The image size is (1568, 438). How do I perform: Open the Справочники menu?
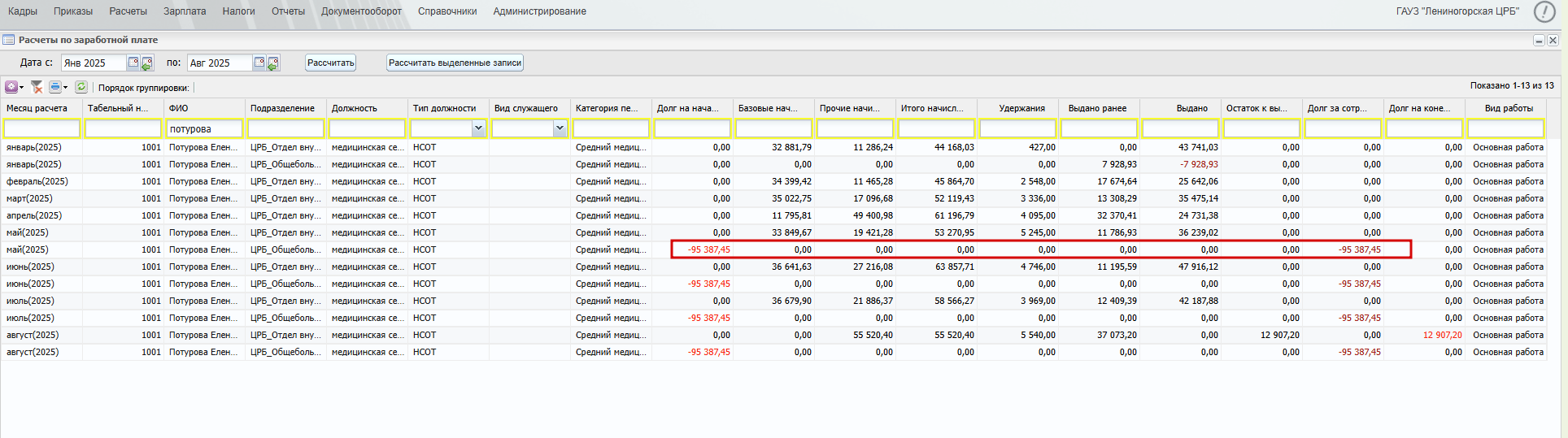click(447, 11)
